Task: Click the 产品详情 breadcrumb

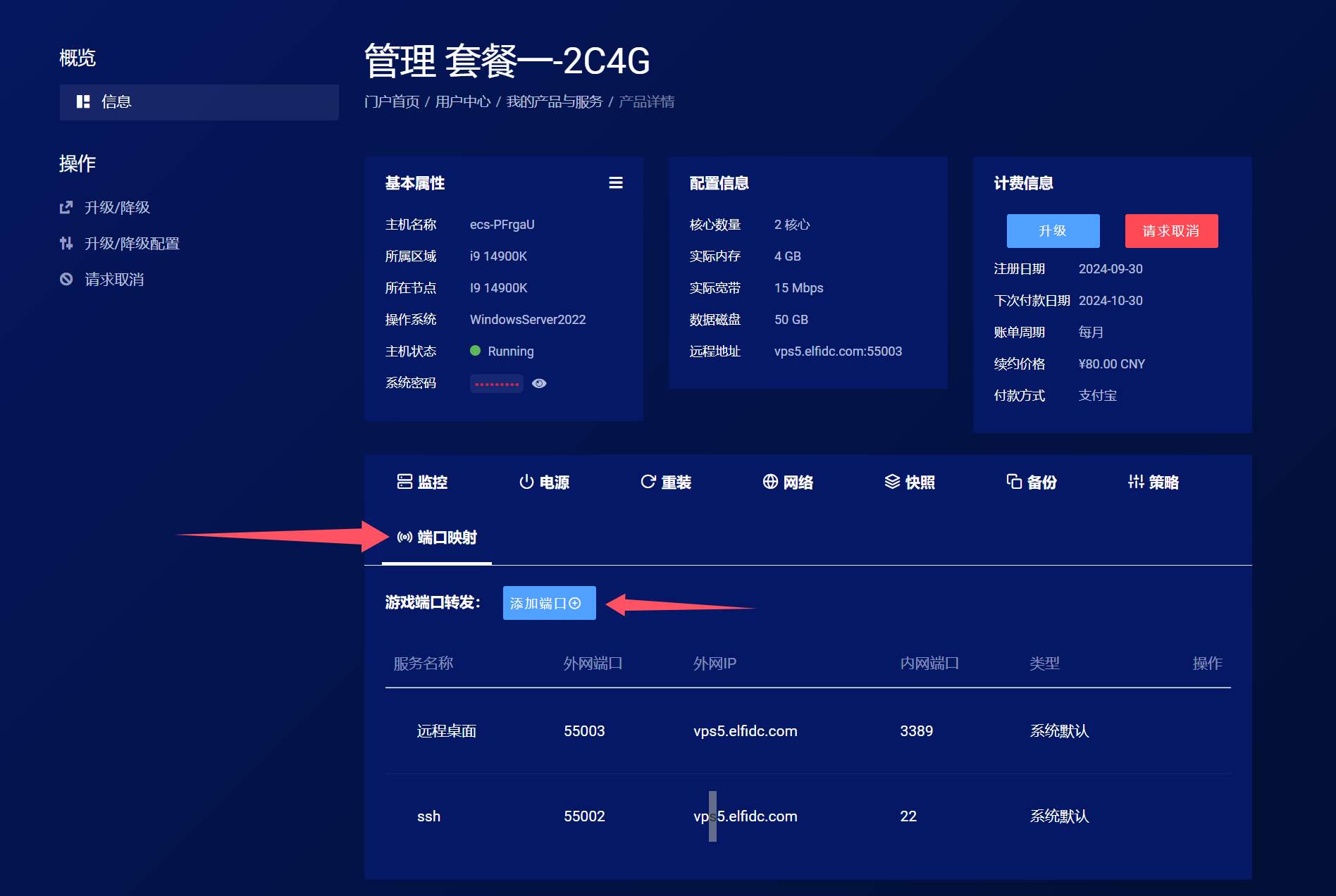Action: (646, 101)
